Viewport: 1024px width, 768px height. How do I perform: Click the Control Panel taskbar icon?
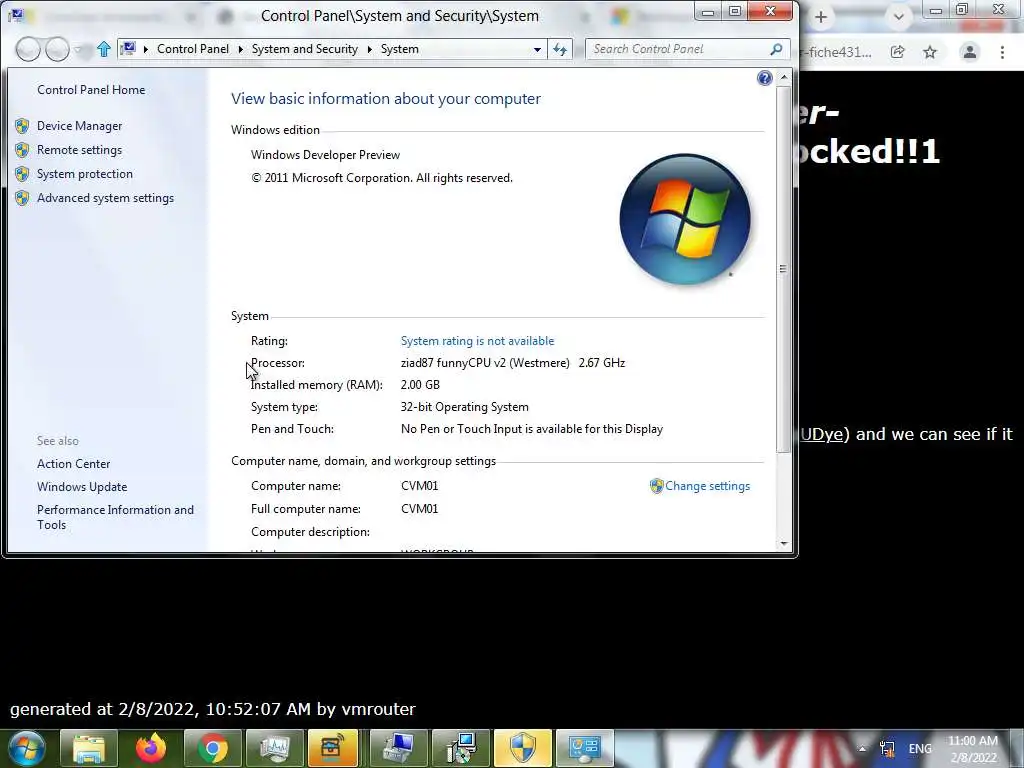(x=584, y=748)
